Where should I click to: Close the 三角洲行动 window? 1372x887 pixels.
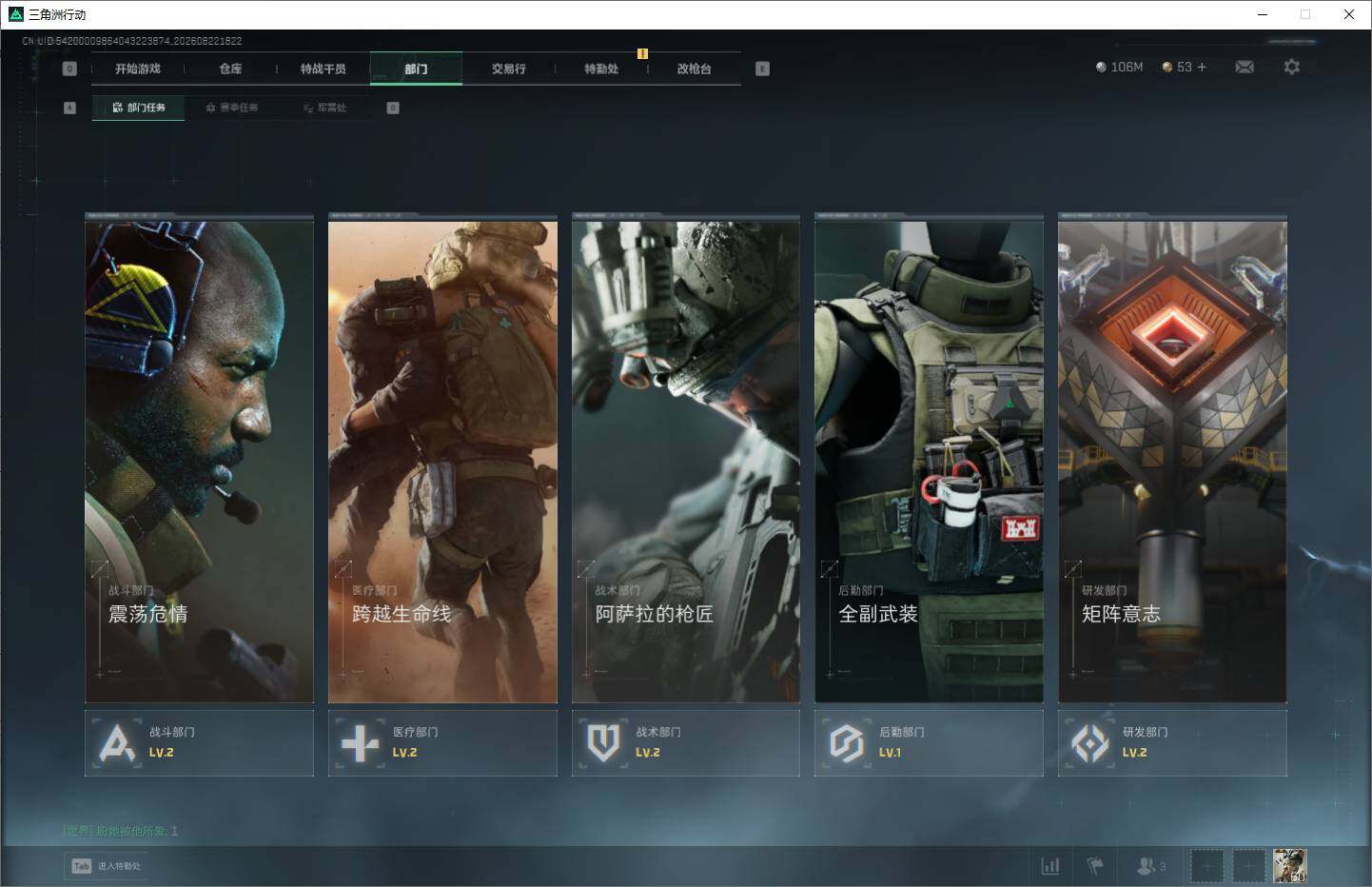[x=1349, y=14]
